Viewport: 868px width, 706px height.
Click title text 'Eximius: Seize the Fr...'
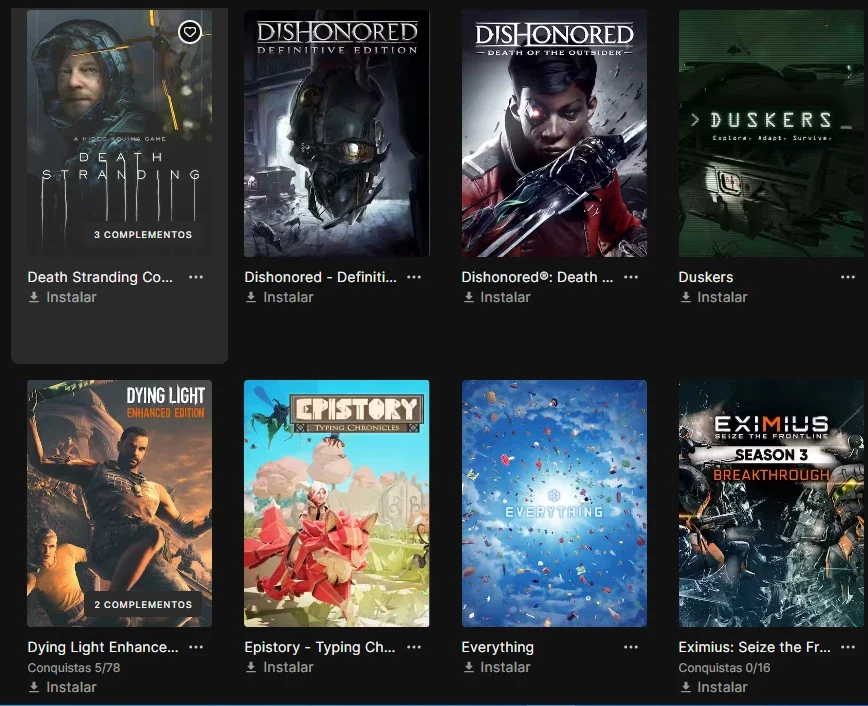point(755,647)
